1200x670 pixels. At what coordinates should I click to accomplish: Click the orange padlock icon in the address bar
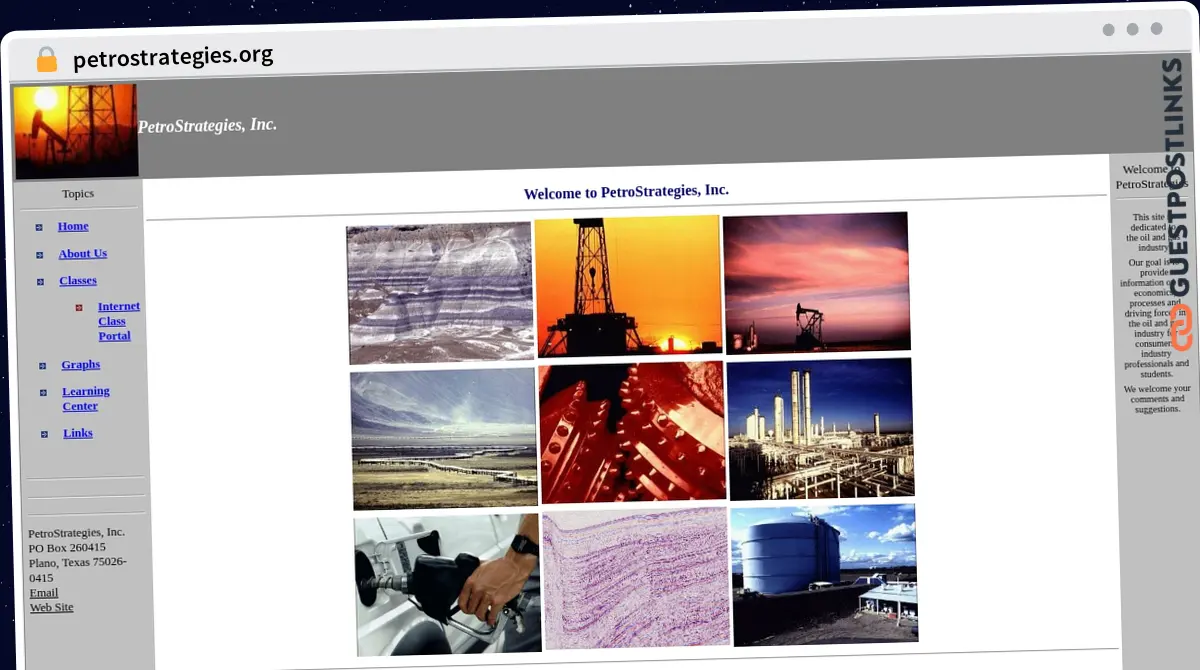click(x=46, y=59)
